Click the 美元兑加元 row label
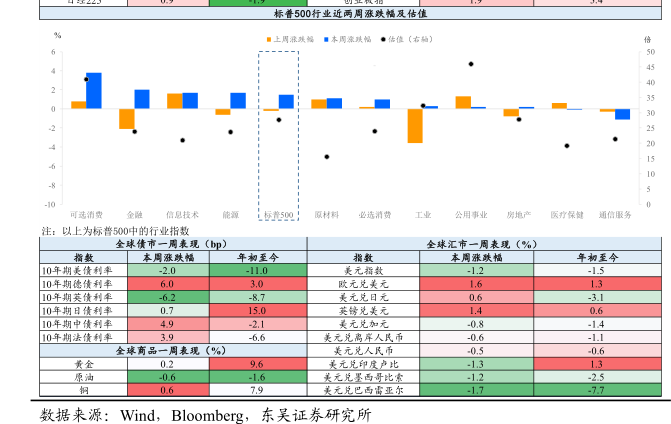671x424 pixels. tap(363, 324)
